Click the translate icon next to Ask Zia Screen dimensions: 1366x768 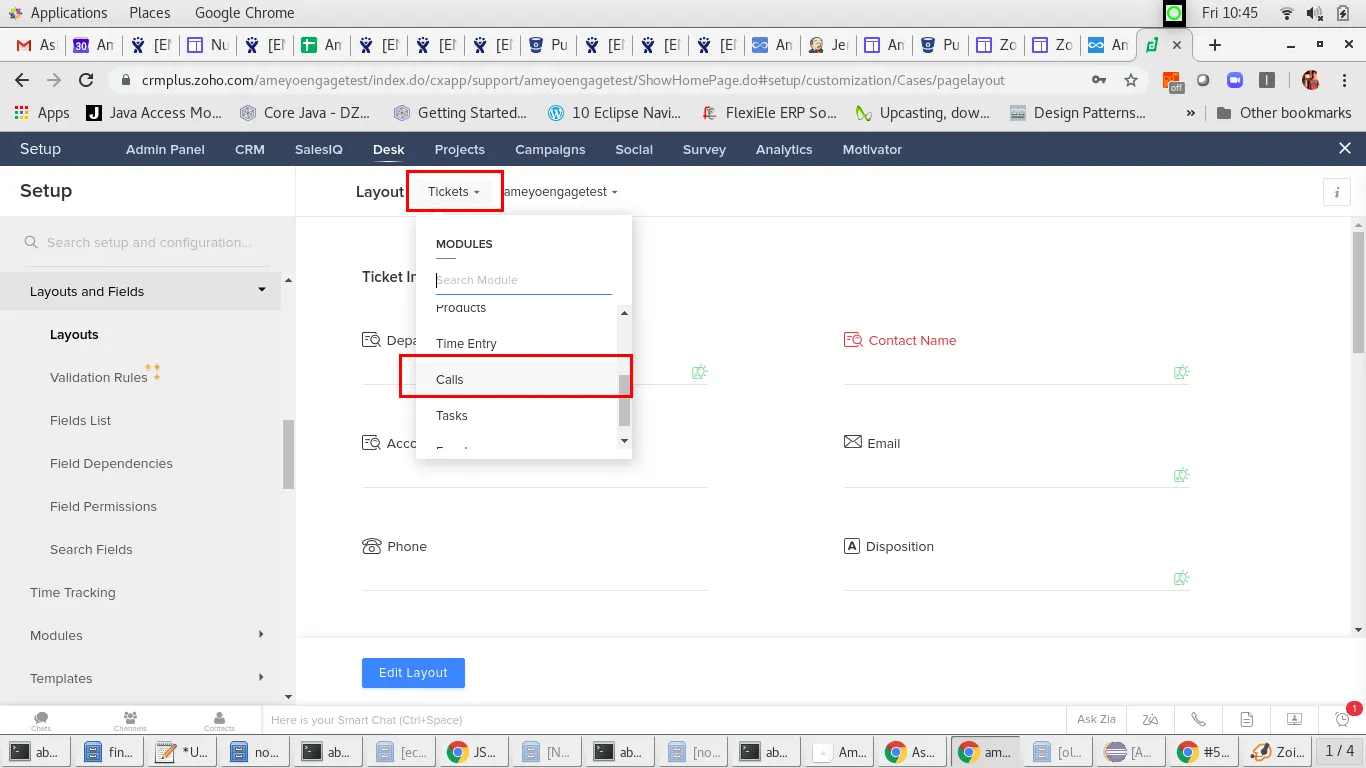pyautogui.click(x=1150, y=719)
